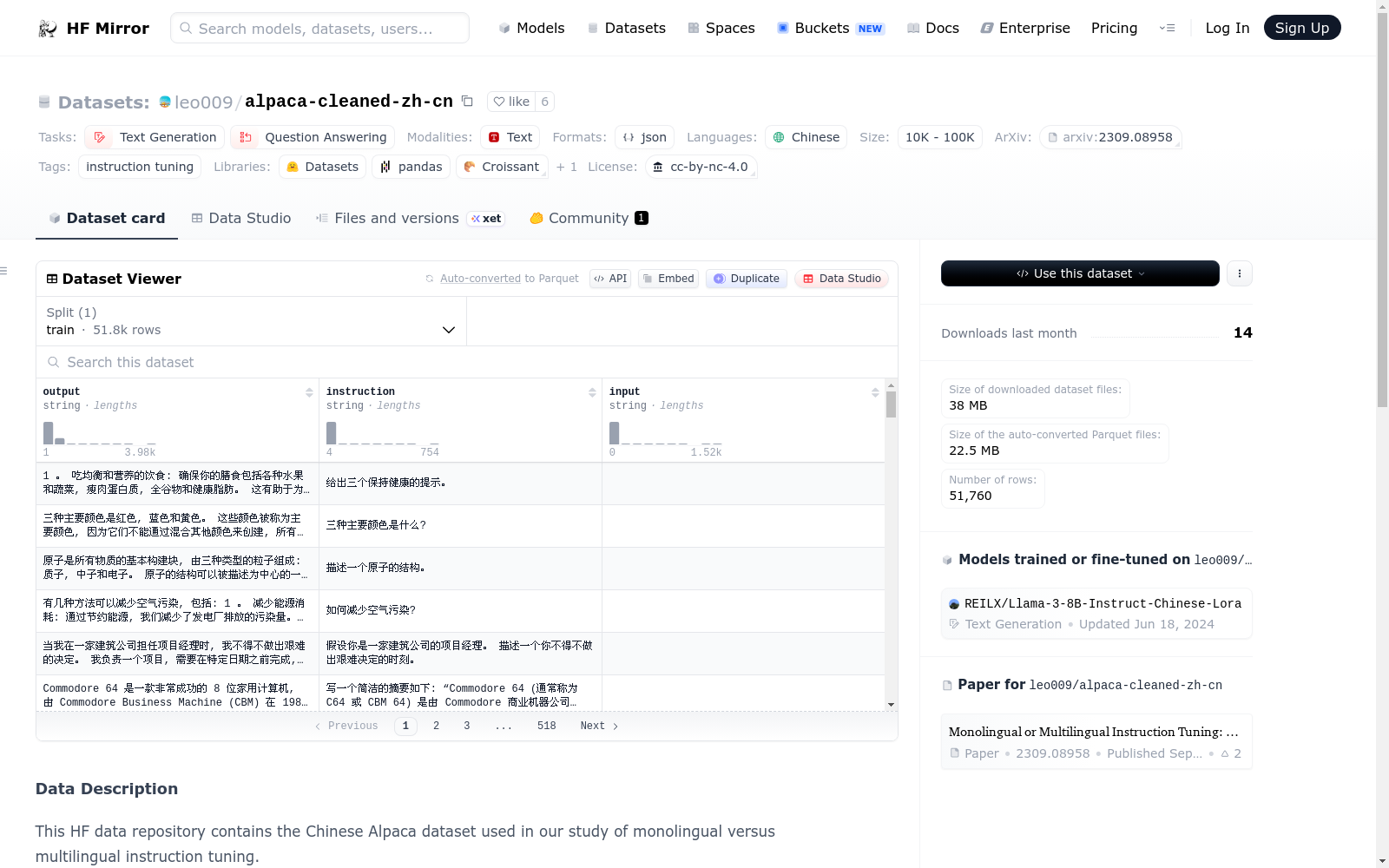Viewport: 1389px width, 868px height.
Task: Click the Text modality tag
Action: click(x=510, y=137)
